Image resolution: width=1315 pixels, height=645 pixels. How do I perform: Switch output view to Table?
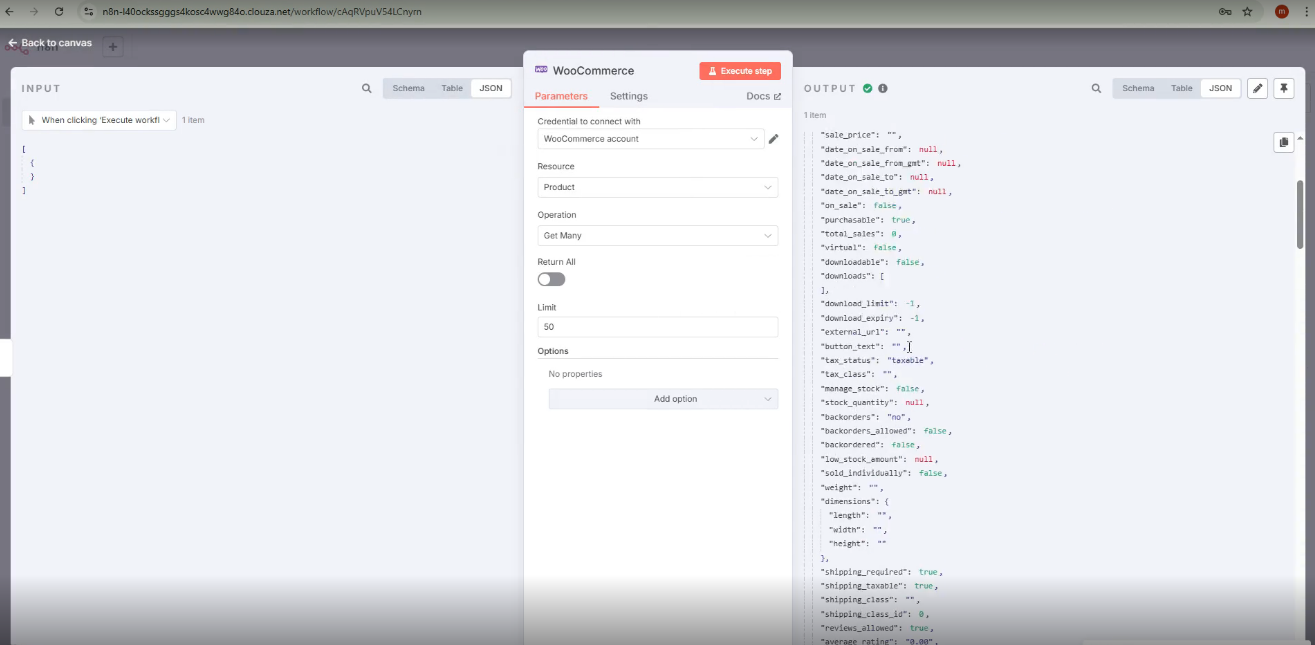(x=1182, y=88)
